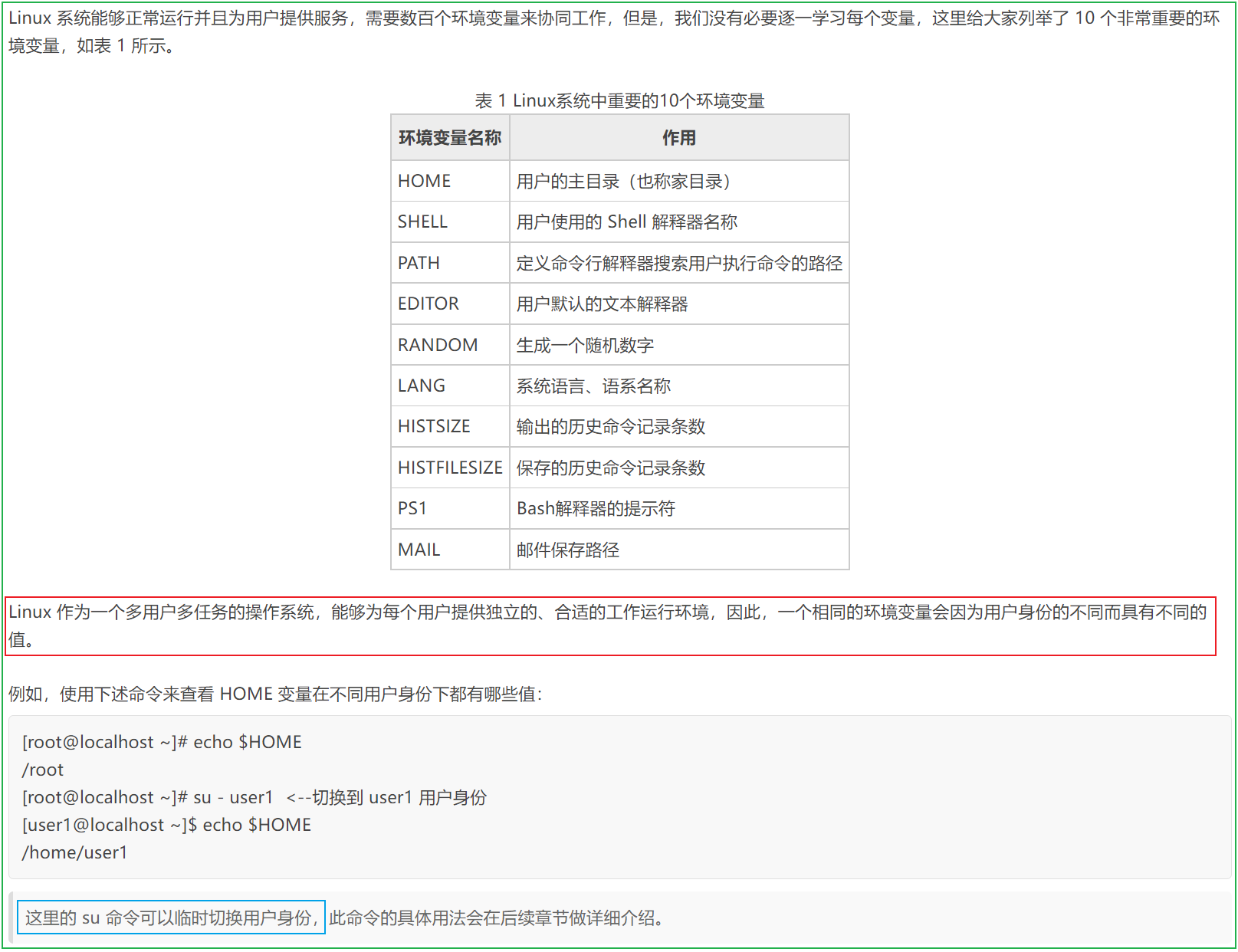Viewport: 1238px width, 952px height.
Task: Click the user1 echo $HOME command line
Action: (x=166, y=825)
